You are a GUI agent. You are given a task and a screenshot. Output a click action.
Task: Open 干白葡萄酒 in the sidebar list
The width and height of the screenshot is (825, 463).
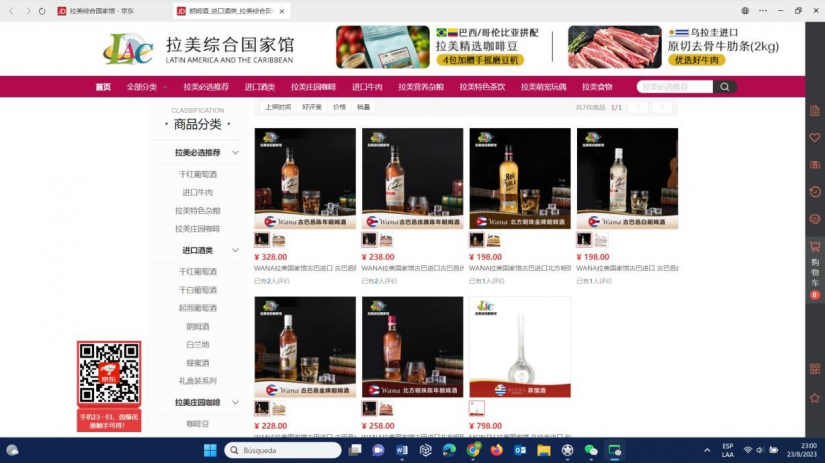198,290
